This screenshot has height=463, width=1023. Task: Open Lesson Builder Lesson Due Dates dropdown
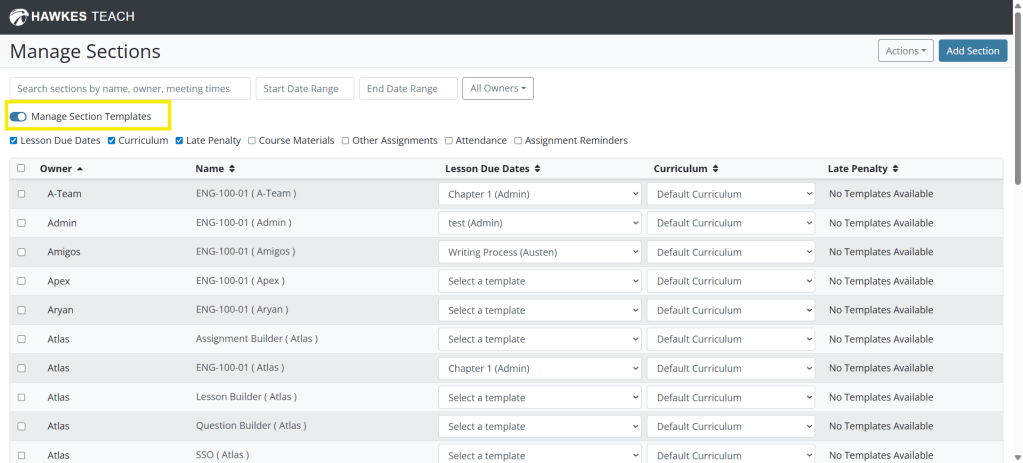pyautogui.click(x=540, y=397)
